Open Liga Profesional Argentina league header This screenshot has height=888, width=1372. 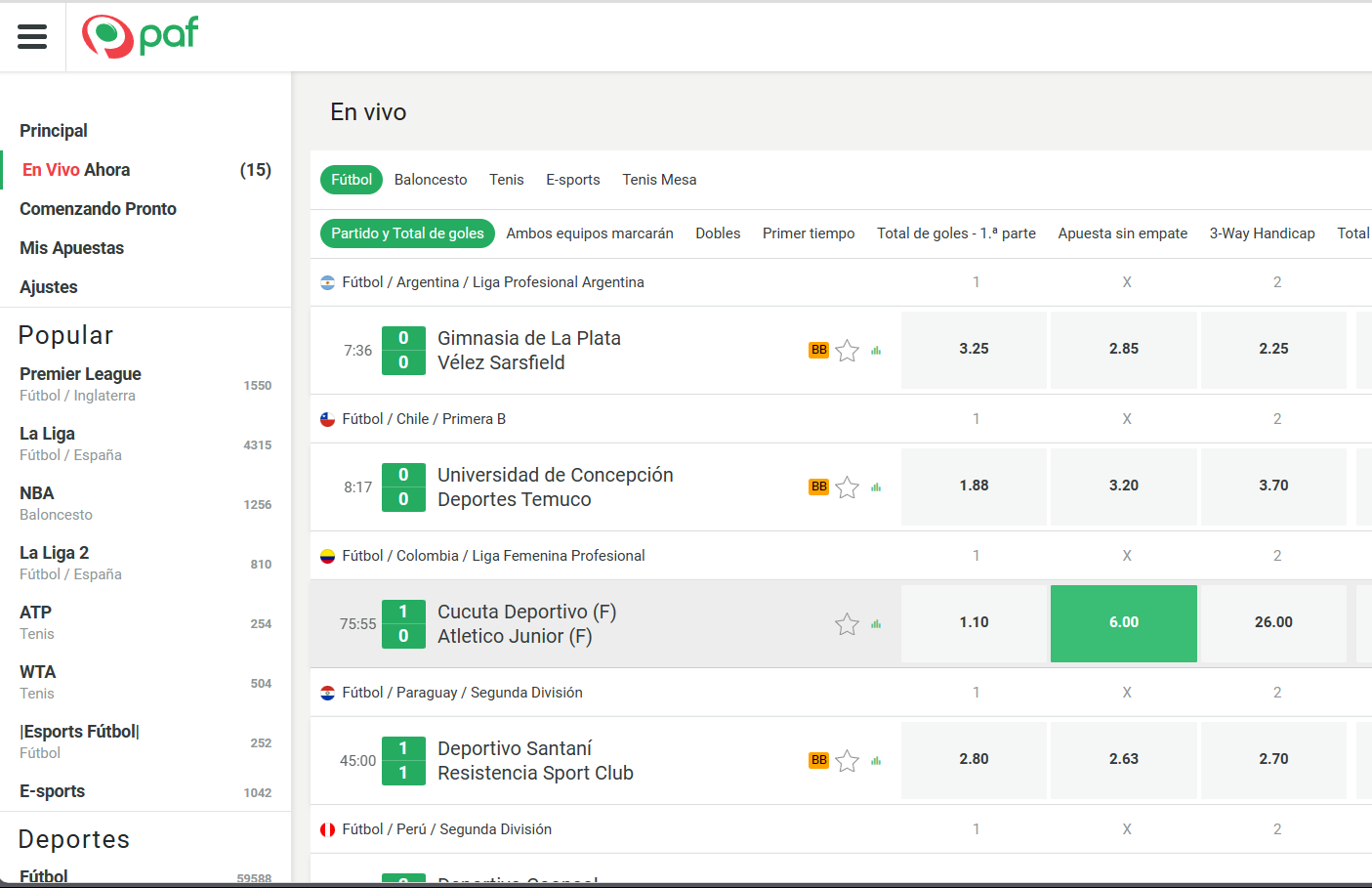pyautogui.click(x=493, y=282)
